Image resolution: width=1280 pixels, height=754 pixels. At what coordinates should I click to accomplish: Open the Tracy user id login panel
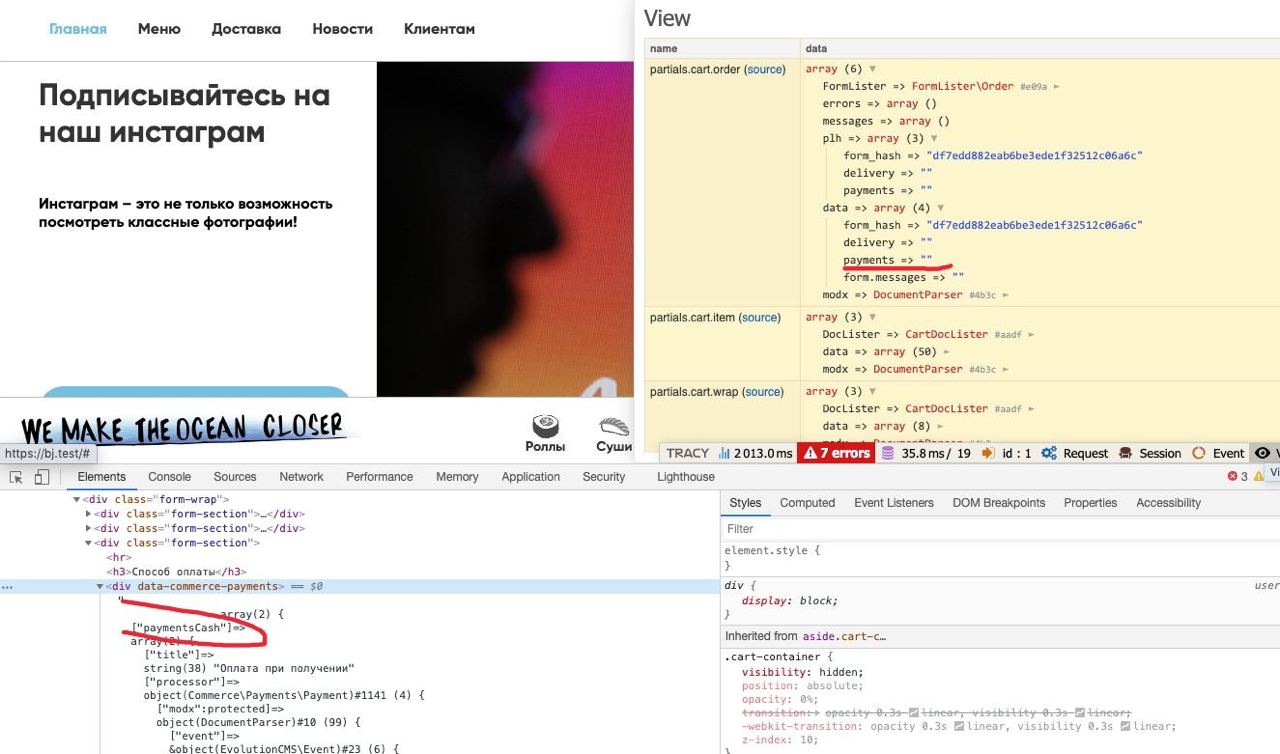1007,453
